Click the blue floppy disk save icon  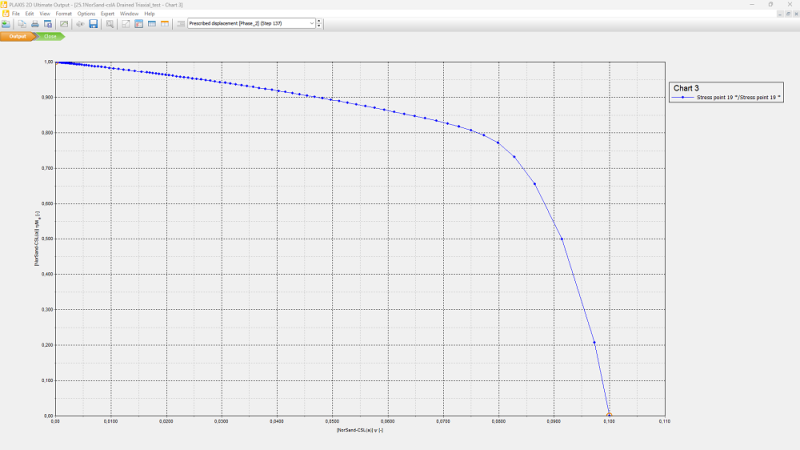[93, 23]
